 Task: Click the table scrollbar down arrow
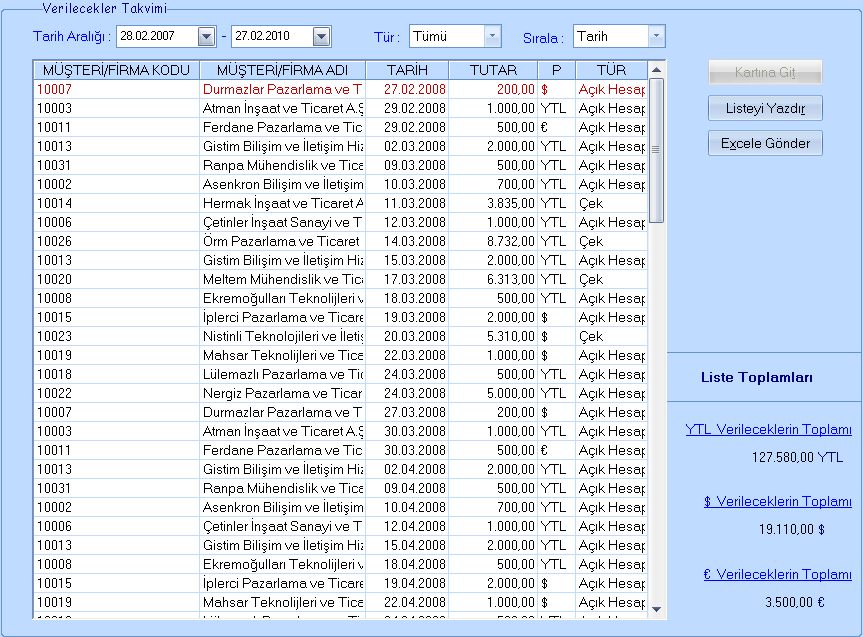[656, 609]
